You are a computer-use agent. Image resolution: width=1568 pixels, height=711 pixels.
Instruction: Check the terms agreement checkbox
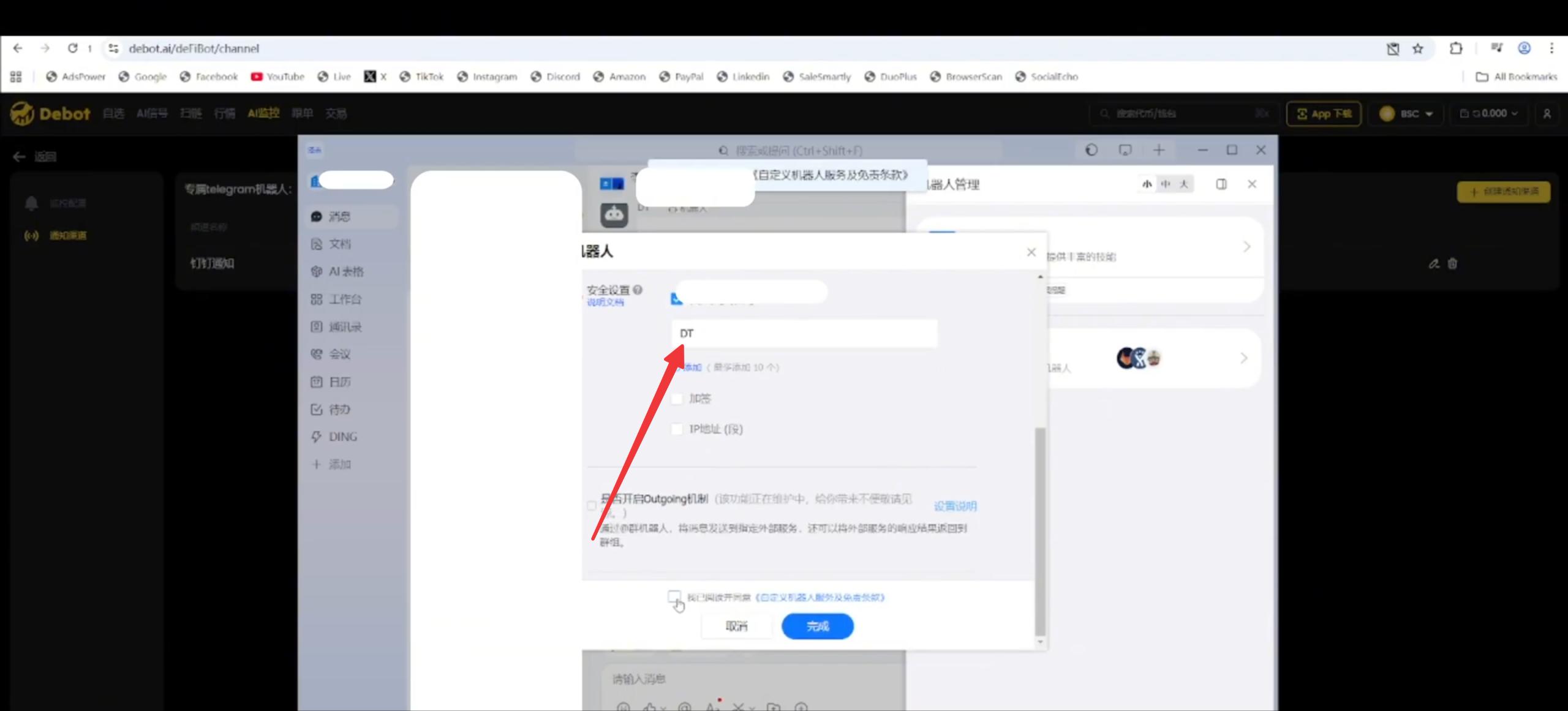click(675, 596)
